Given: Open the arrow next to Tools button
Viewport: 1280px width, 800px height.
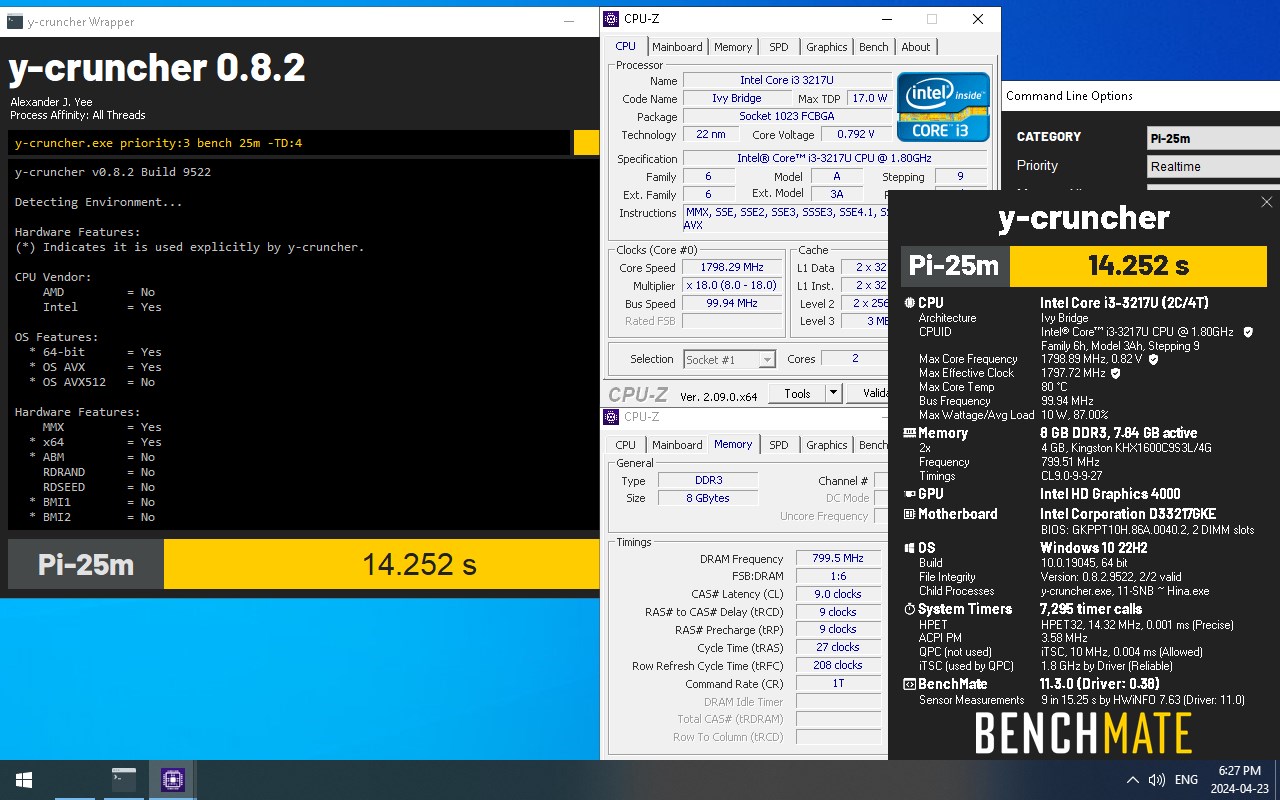Looking at the screenshot, I should pos(833,394).
